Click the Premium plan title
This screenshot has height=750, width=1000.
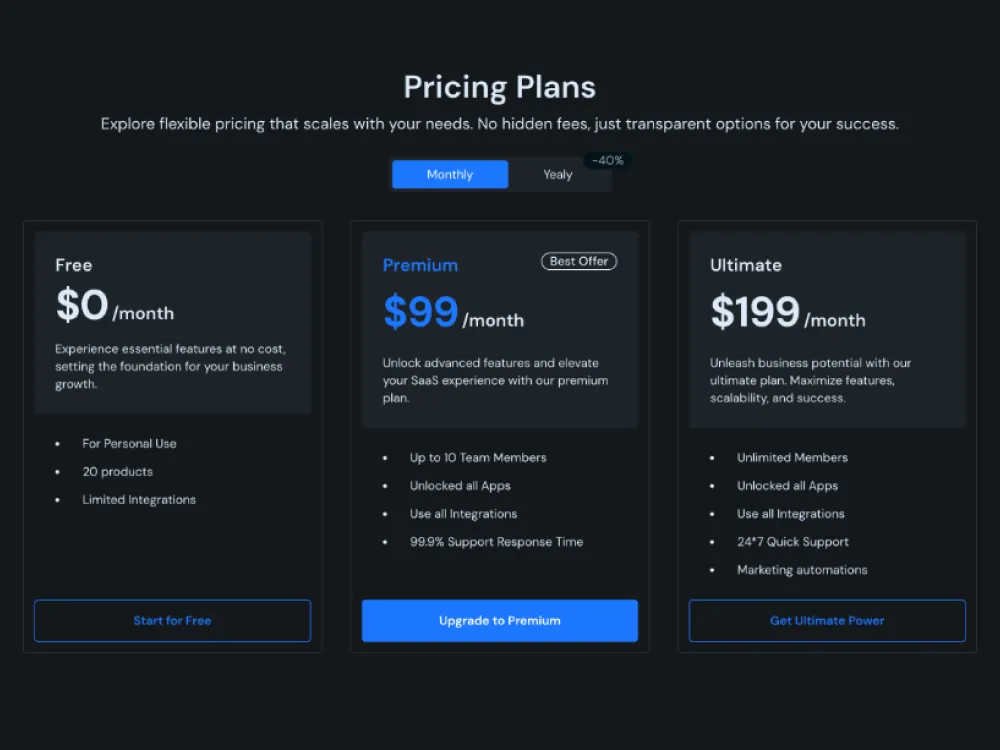(420, 265)
